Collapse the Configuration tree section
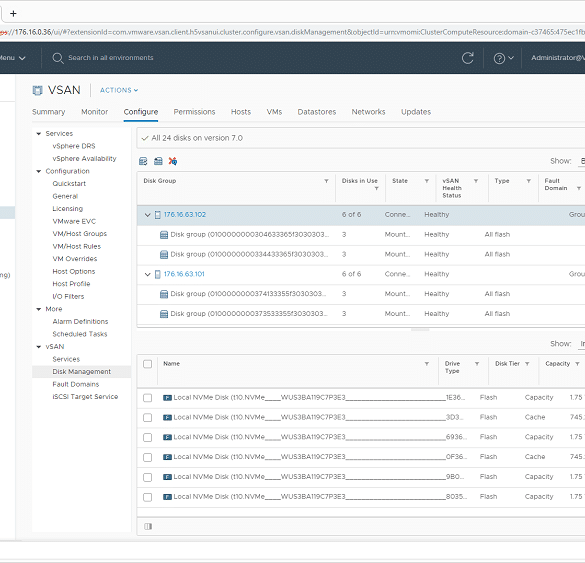This screenshot has width=585, height=563. tap(38, 171)
